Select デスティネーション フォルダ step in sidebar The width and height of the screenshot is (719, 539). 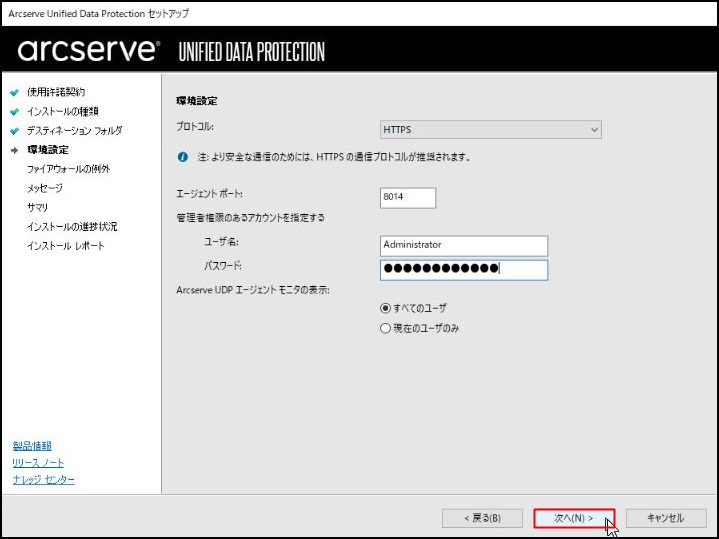pyautogui.click(x=74, y=131)
